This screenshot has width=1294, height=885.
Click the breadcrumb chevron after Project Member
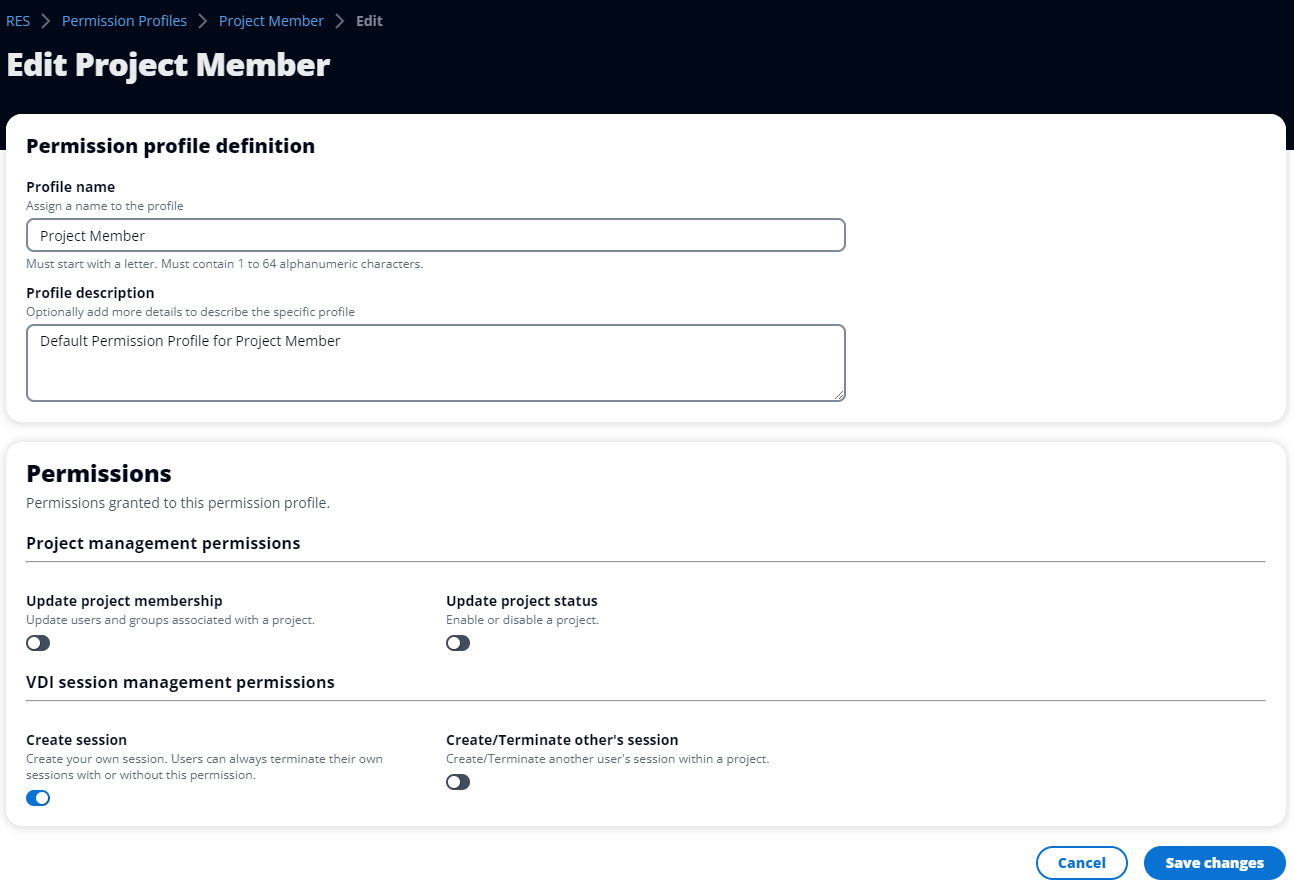[339, 20]
